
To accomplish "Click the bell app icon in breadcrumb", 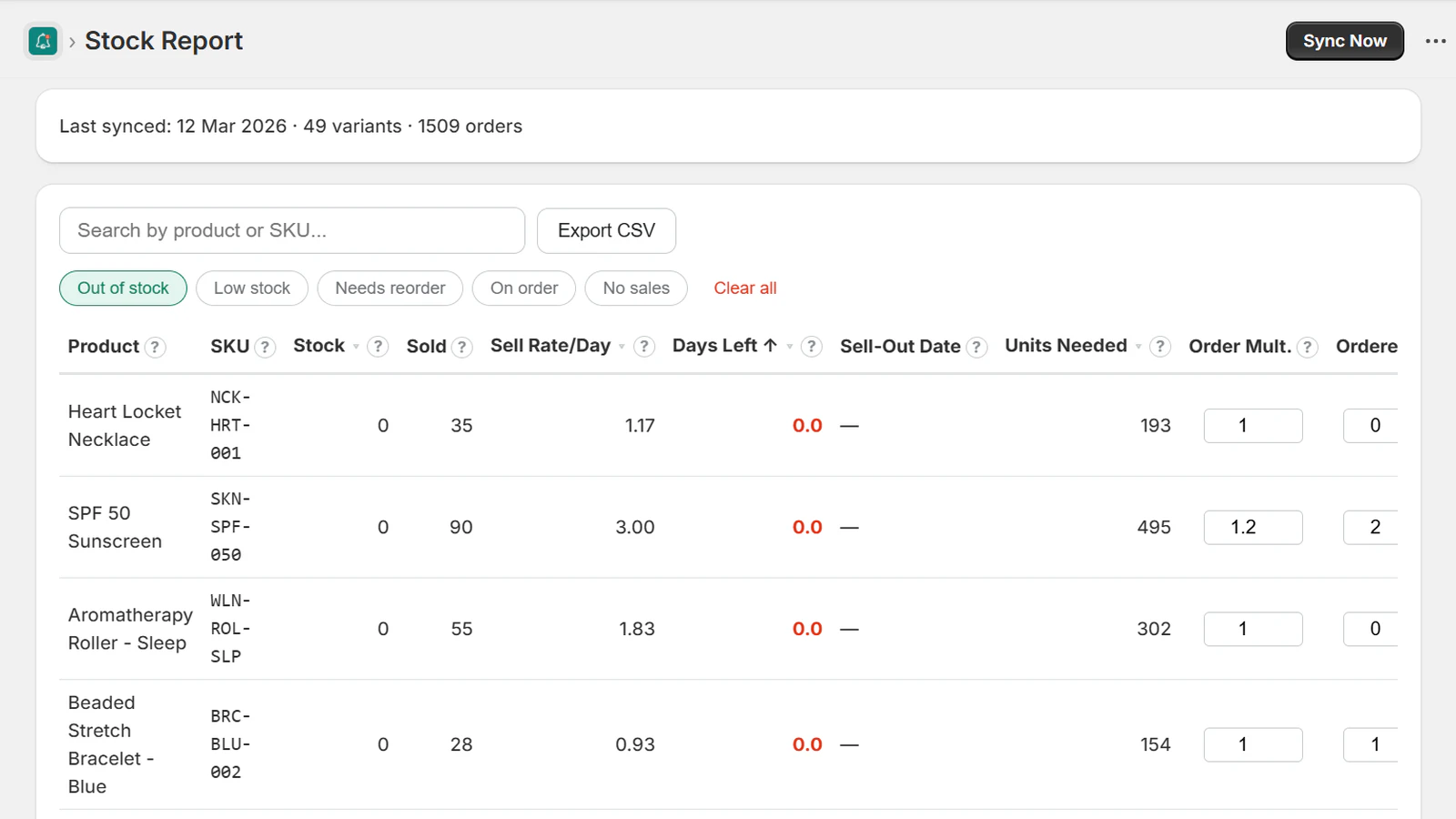I will (x=42, y=41).
